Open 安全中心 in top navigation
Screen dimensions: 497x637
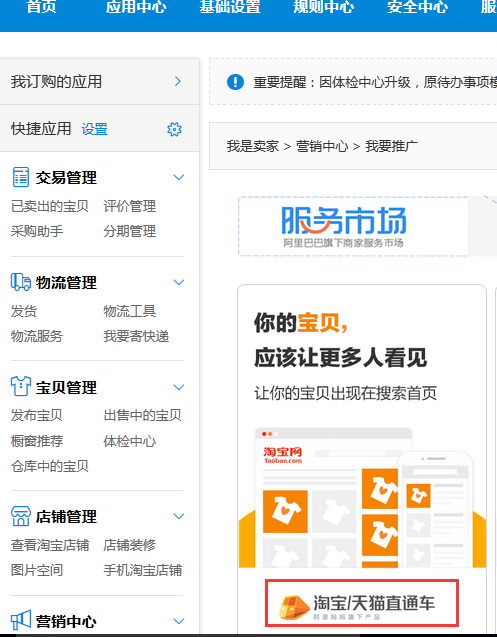click(x=417, y=6)
